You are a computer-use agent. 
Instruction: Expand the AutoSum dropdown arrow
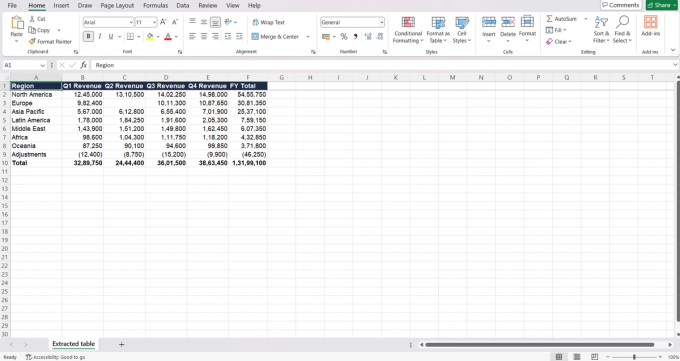point(586,19)
